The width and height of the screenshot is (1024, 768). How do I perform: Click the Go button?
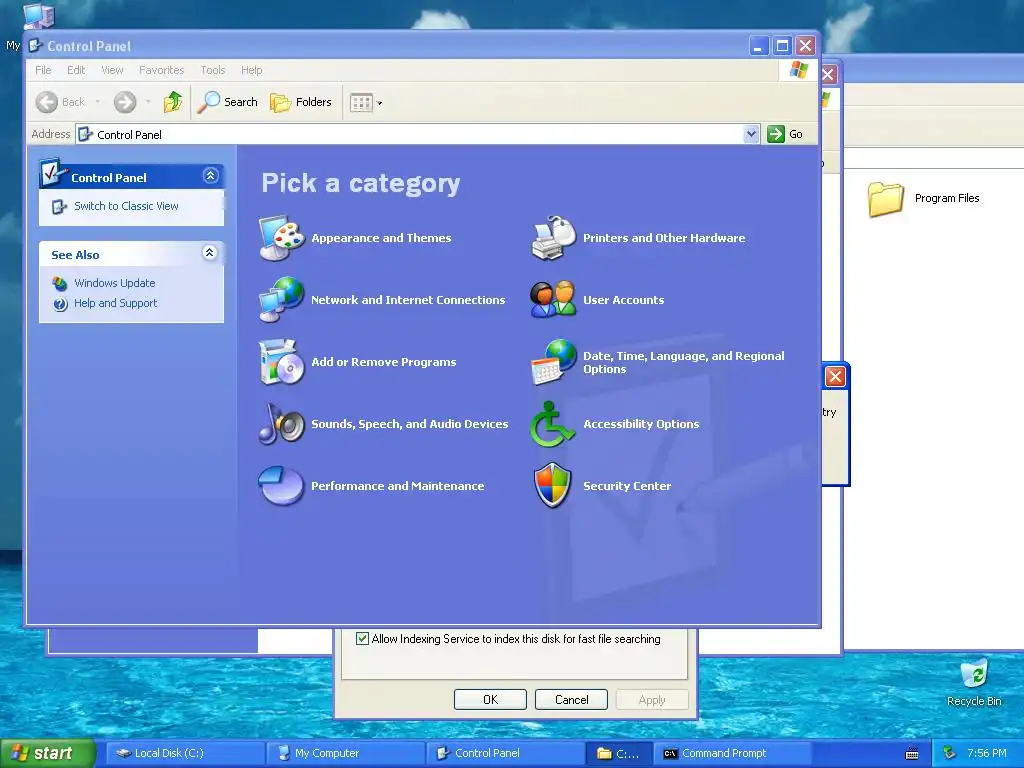pos(785,134)
